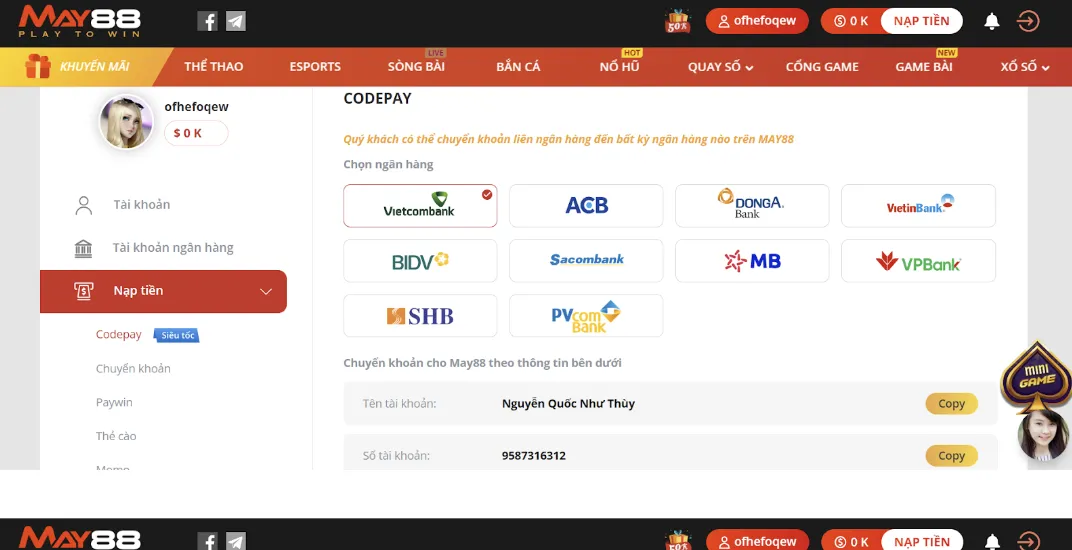
Task: Click the MAY88 logo
Action: click(x=80, y=21)
